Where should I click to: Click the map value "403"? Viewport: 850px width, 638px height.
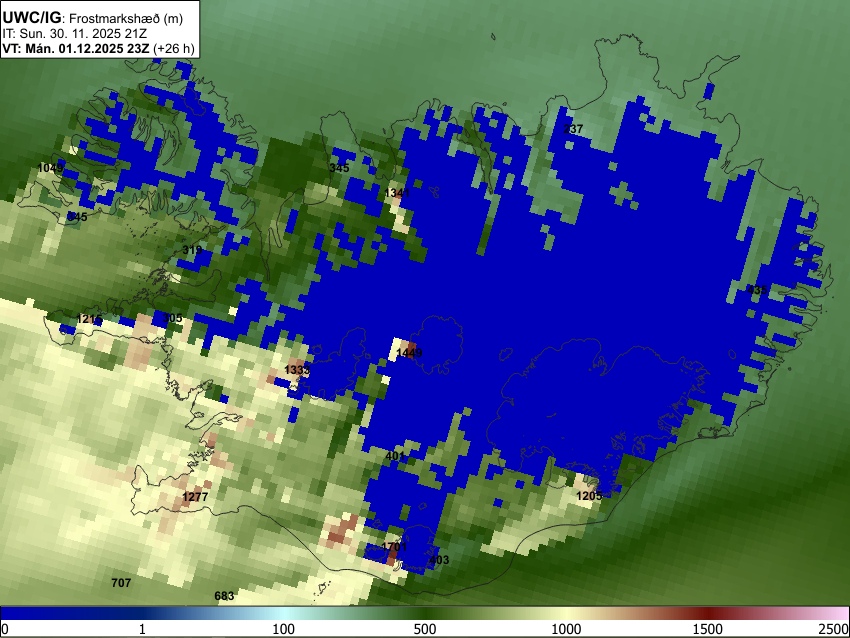439,560
